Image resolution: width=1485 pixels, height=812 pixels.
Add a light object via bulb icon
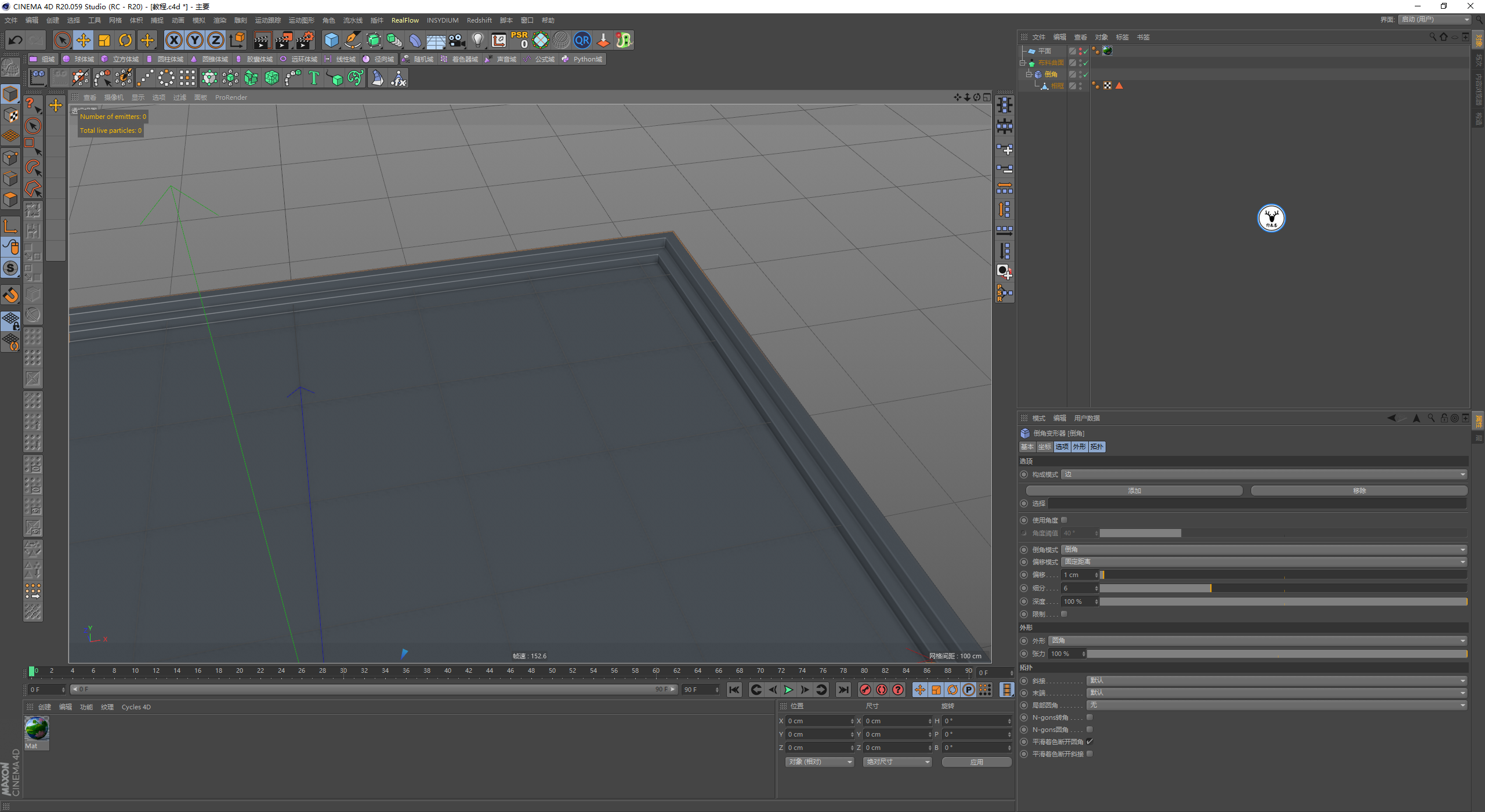tap(477, 40)
